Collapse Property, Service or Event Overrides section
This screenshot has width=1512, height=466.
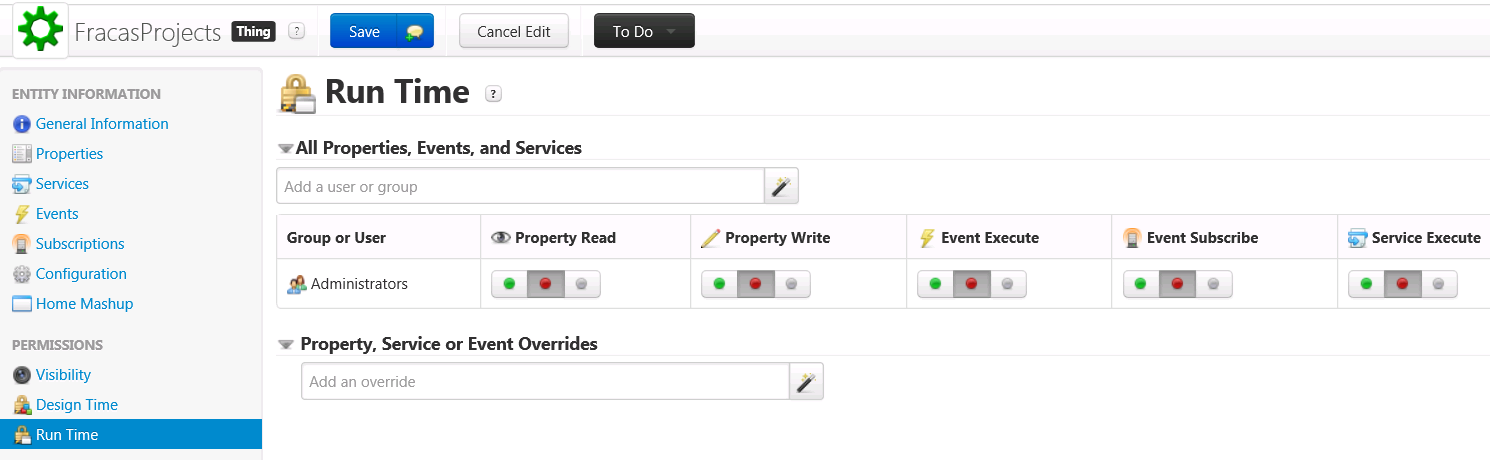(x=286, y=344)
